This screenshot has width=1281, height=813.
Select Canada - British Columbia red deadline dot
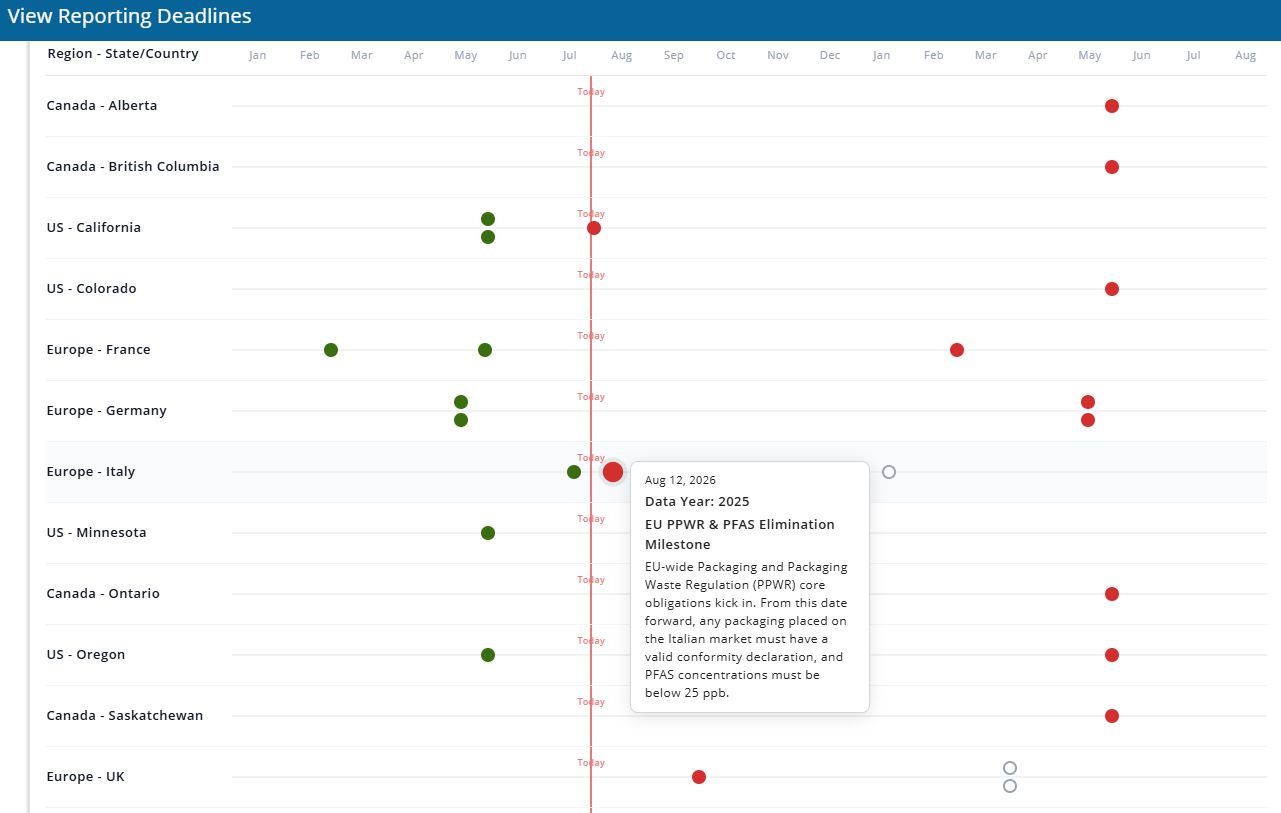[1112, 167]
